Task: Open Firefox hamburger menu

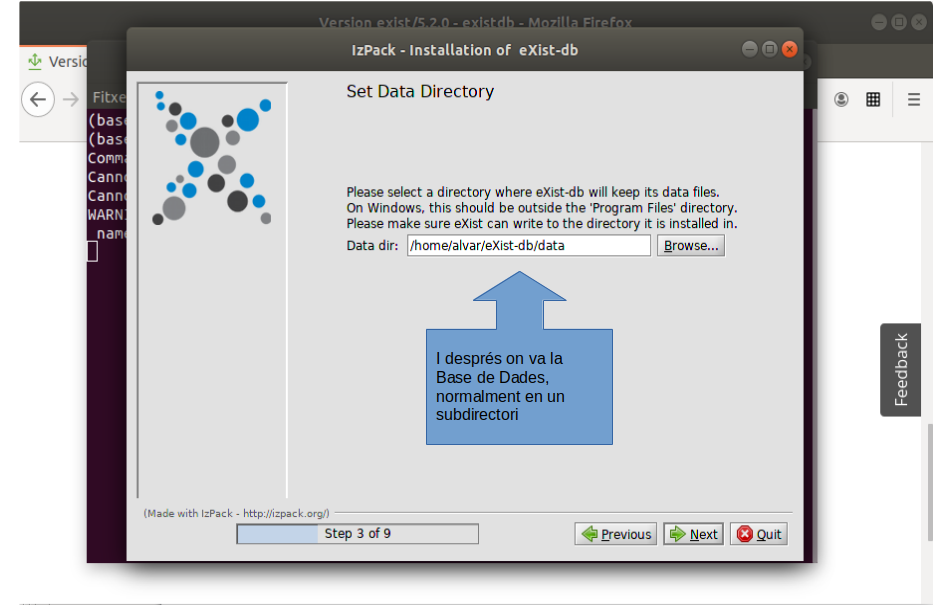Action: [x=914, y=99]
